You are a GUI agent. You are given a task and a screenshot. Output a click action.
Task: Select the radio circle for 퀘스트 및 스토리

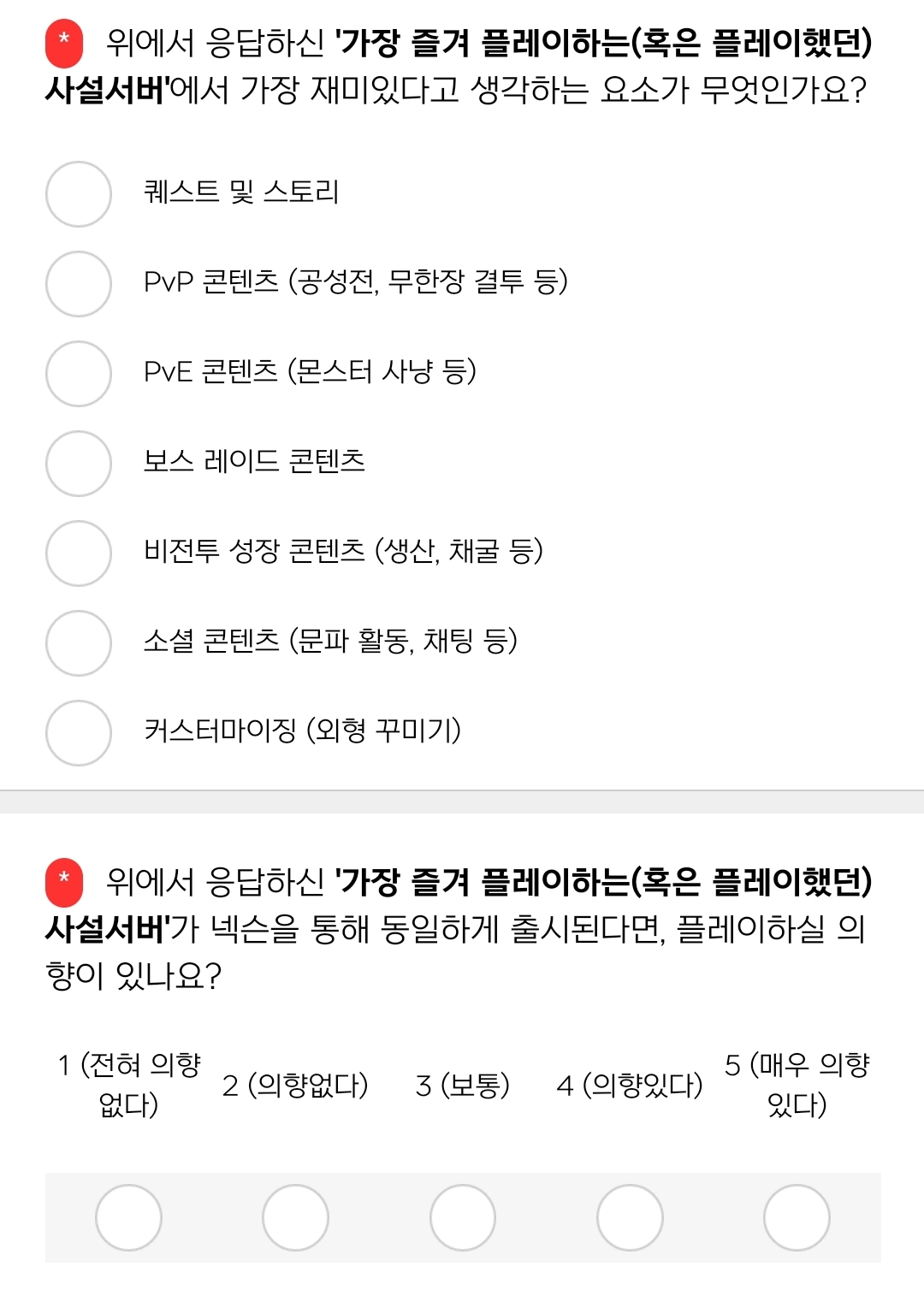79,194
